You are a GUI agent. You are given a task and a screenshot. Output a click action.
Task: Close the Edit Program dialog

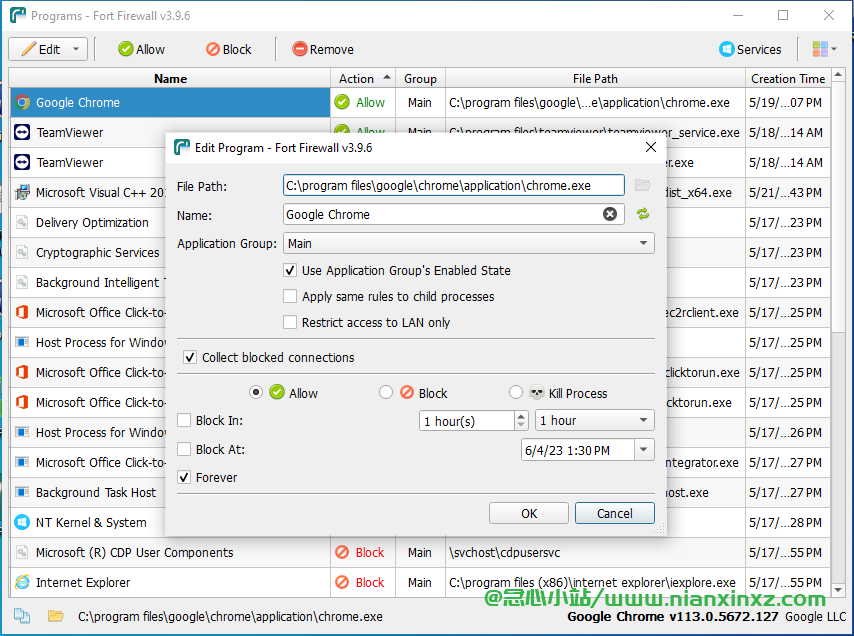click(650, 147)
